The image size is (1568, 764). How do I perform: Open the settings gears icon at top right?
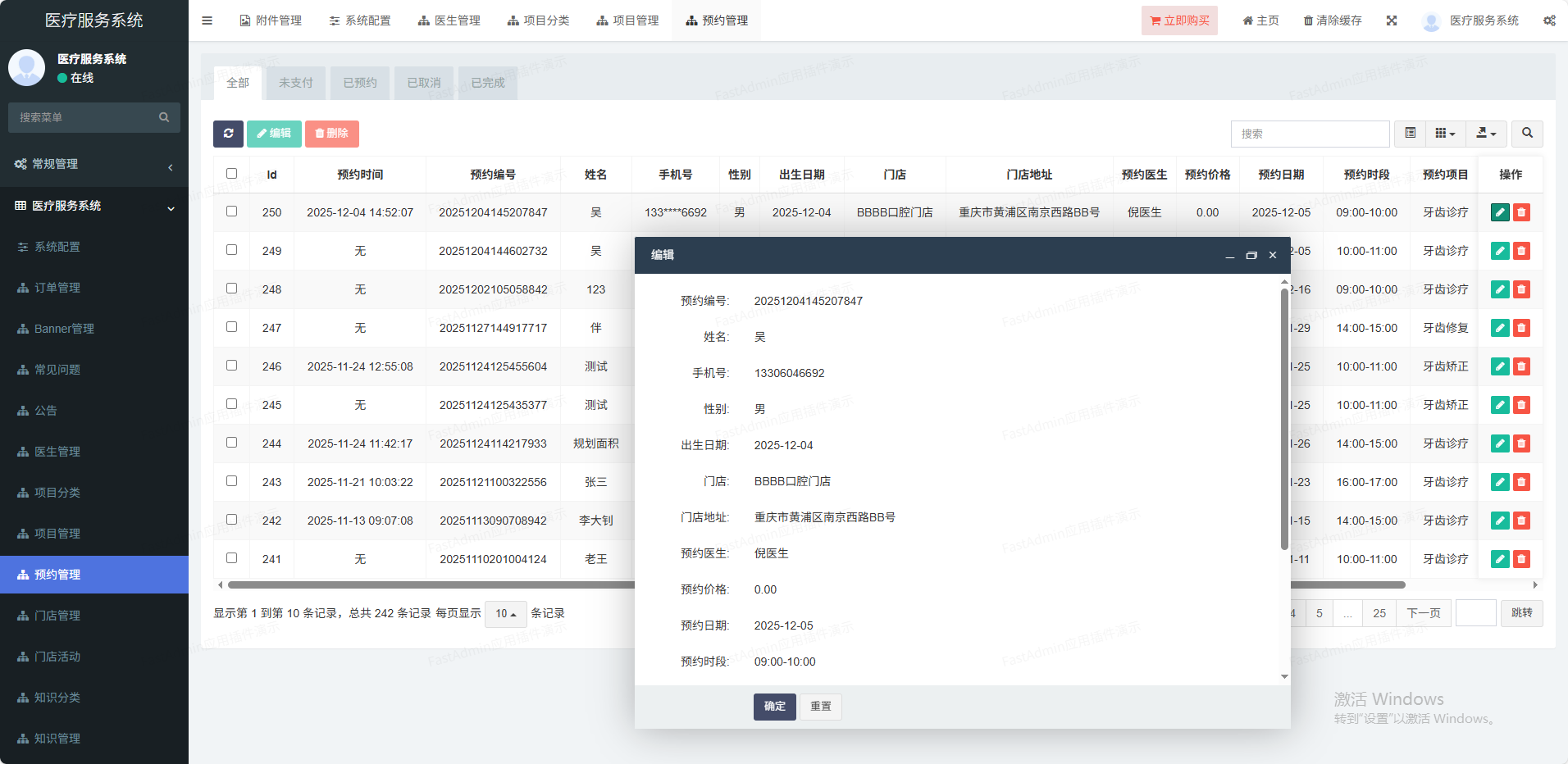pyautogui.click(x=1549, y=20)
